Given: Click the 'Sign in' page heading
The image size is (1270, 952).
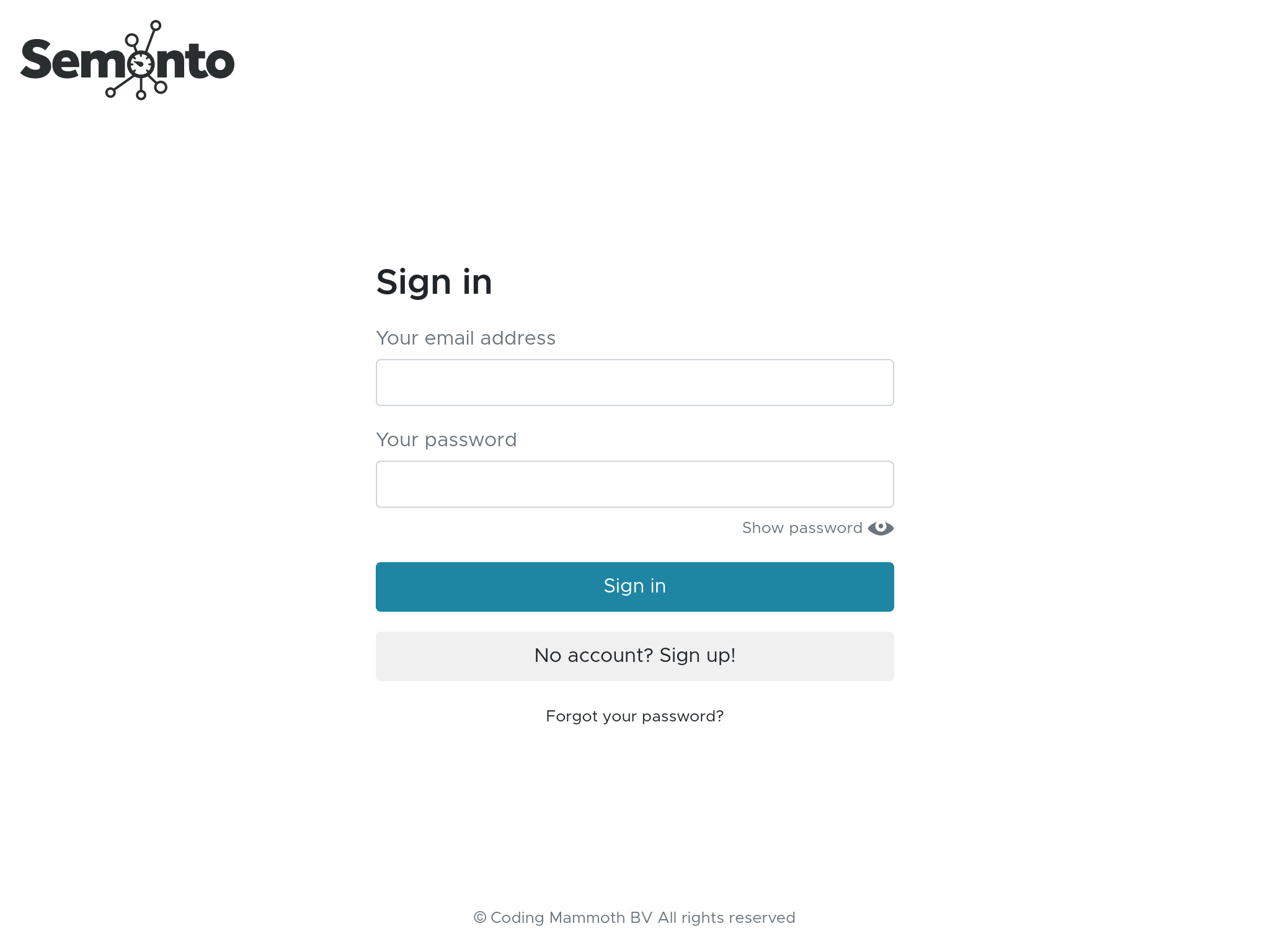Looking at the screenshot, I should 433,283.
